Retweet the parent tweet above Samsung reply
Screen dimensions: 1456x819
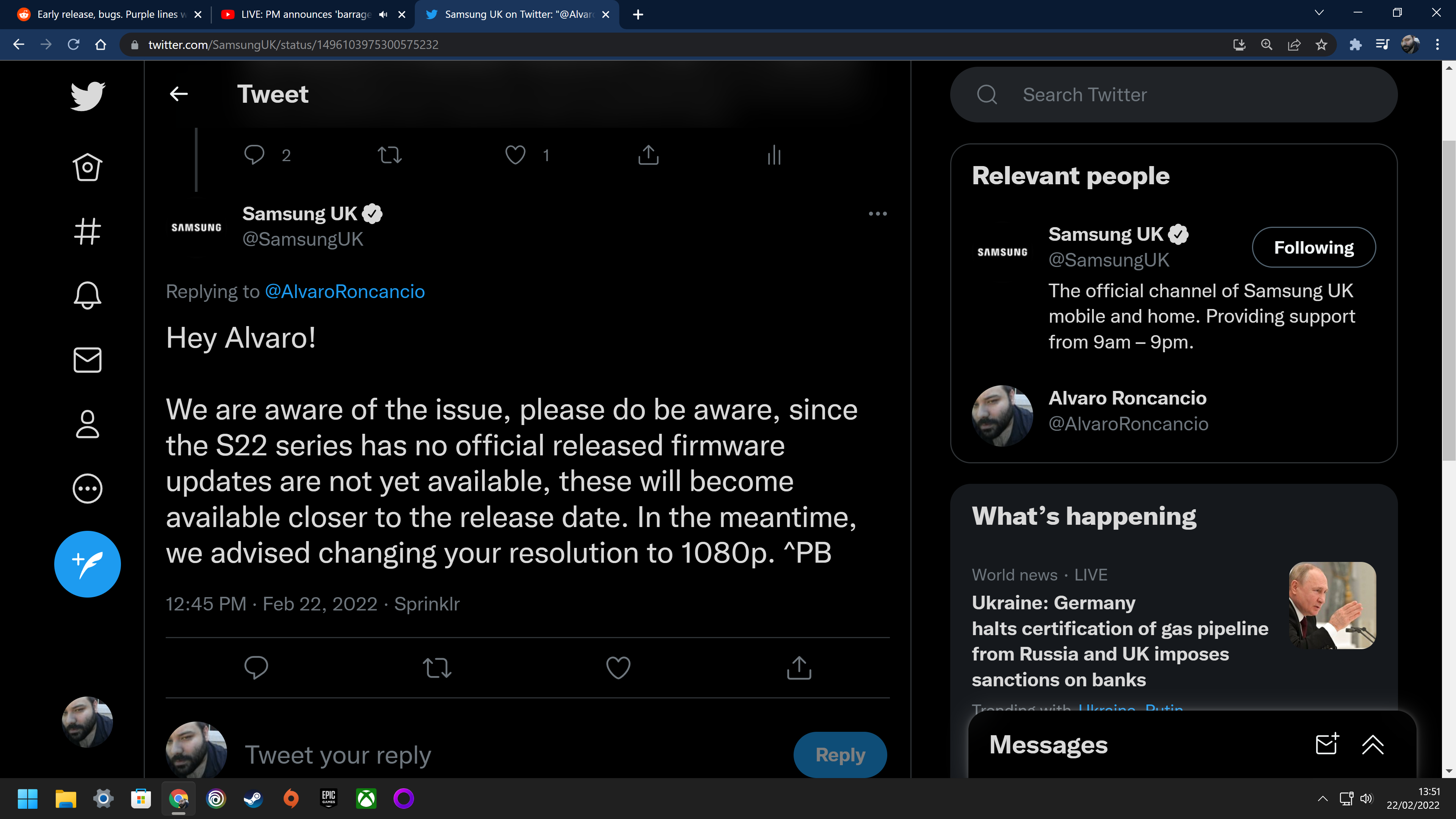tap(389, 155)
